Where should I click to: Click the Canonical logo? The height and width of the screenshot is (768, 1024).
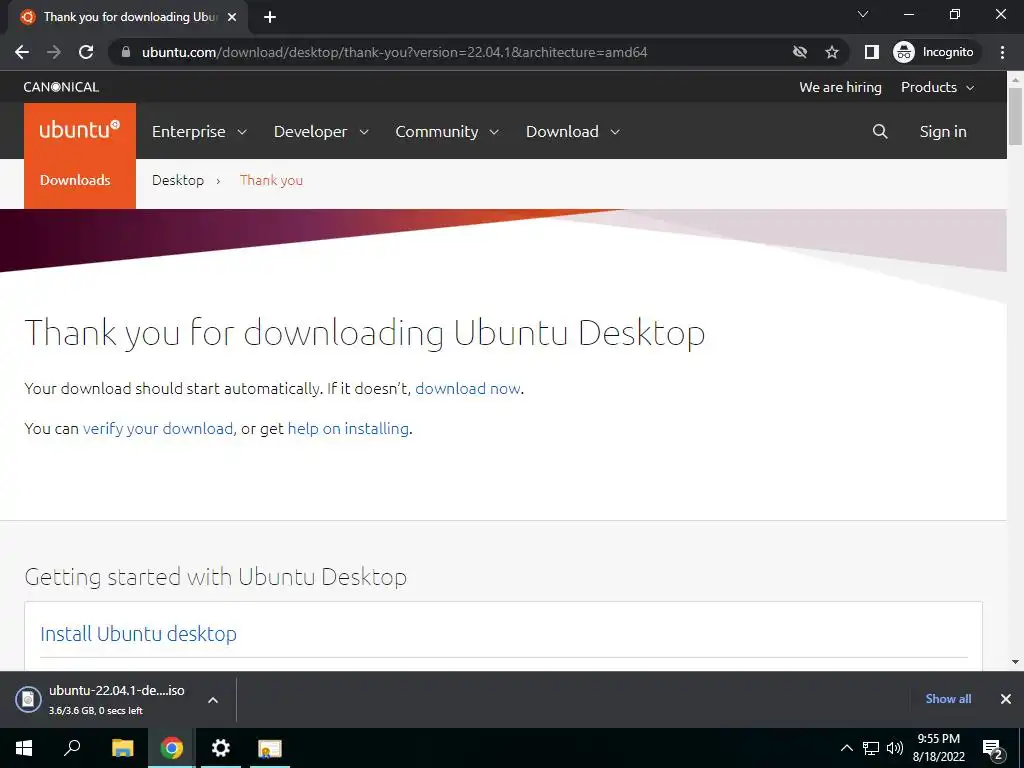61,87
